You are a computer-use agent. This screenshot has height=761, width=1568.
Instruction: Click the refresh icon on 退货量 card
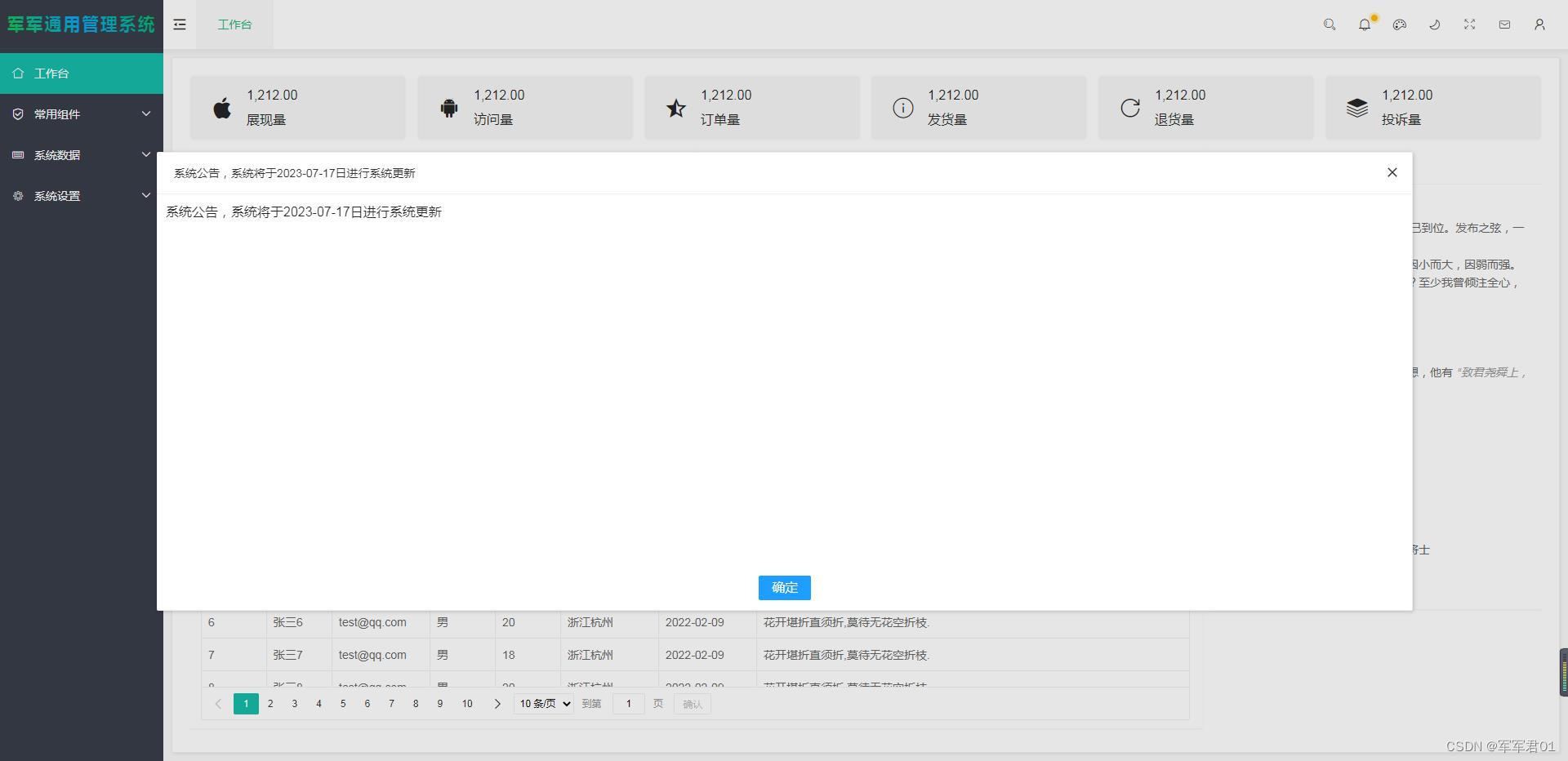pyautogui.click(x=1130, y=108)
